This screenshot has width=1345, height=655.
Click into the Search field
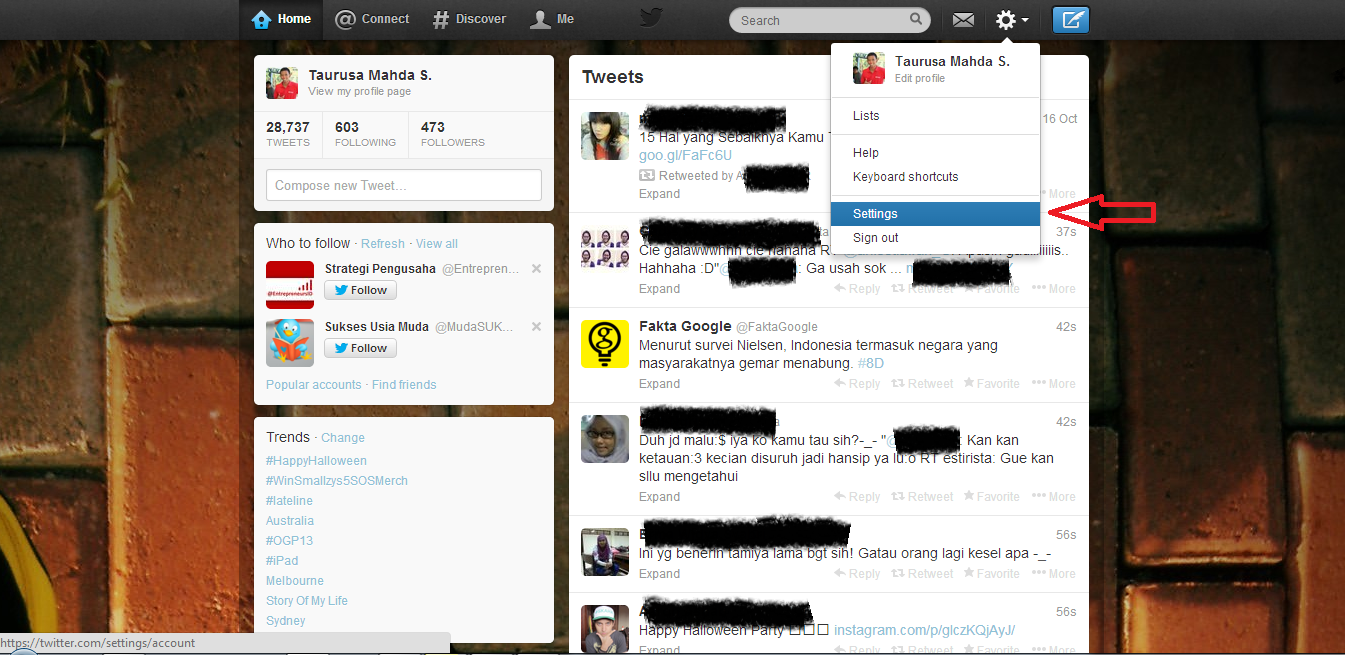click(830, 20)
